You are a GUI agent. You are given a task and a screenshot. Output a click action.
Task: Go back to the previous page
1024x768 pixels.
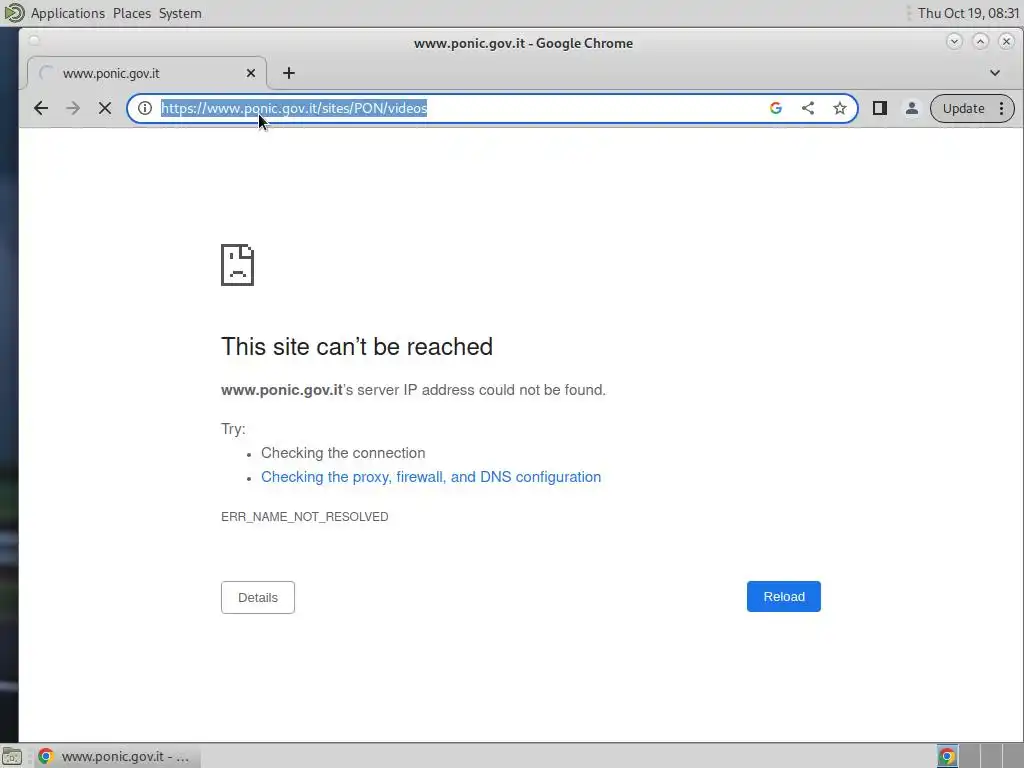40,108
